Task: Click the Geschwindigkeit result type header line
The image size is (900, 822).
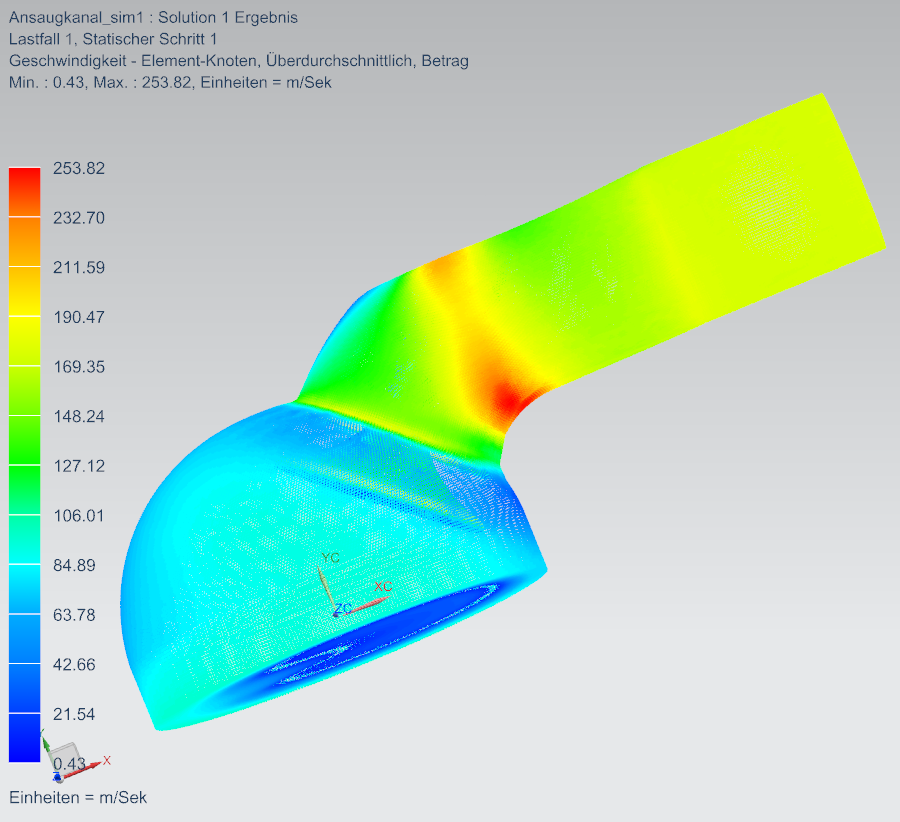Action: (238, 61)
